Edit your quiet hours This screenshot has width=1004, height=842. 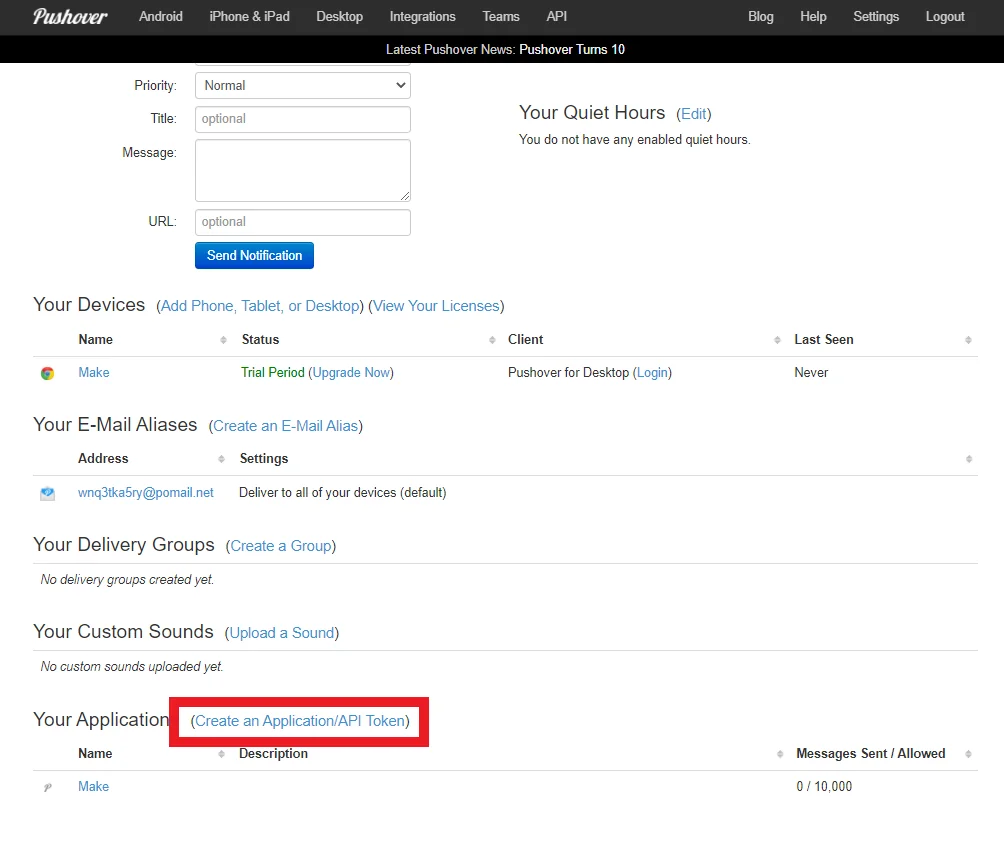point(693,114)
